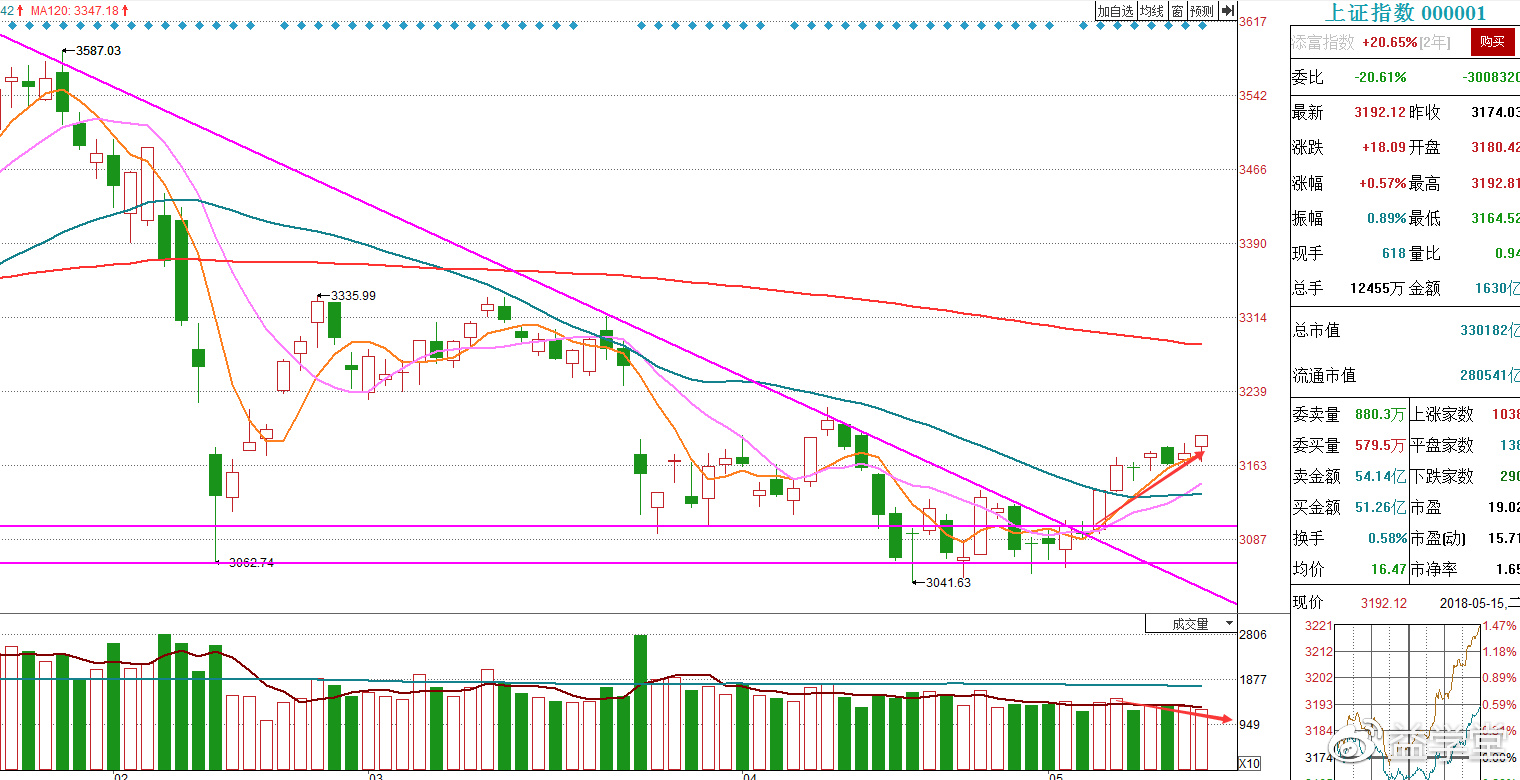The height and width of the screenshot is (780, 1520).
Task: Click the intraday mini chart thumbnail
Action: (x=1400, y=700)
